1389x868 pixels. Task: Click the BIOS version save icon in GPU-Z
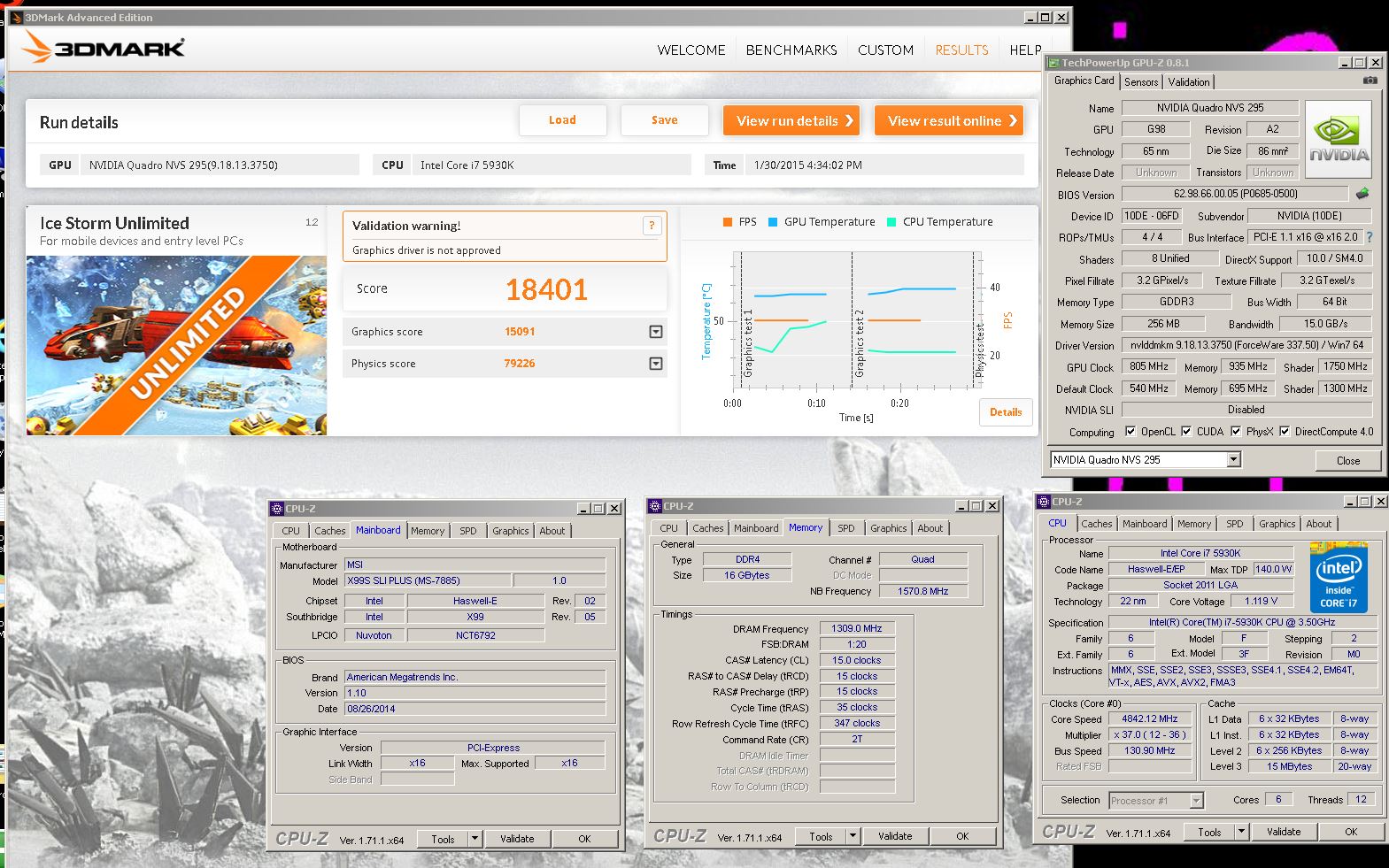1362,194
